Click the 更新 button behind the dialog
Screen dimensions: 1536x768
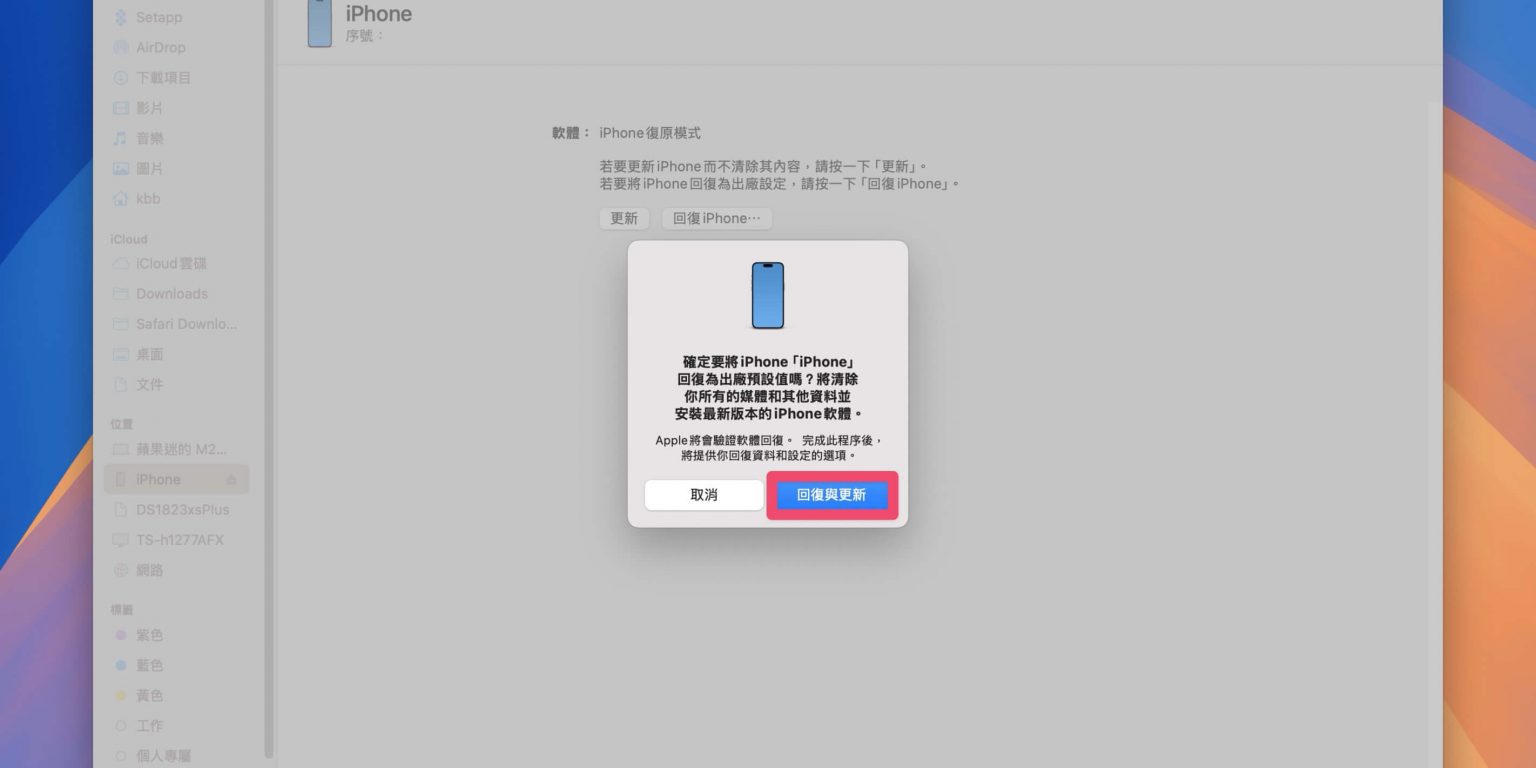pos(624,218)
